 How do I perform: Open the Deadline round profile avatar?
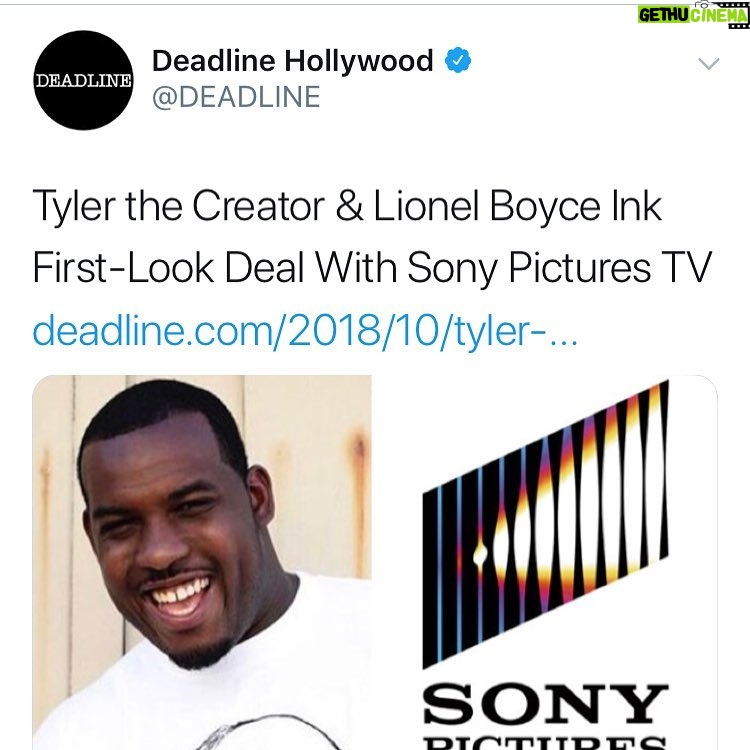point(83,80)
